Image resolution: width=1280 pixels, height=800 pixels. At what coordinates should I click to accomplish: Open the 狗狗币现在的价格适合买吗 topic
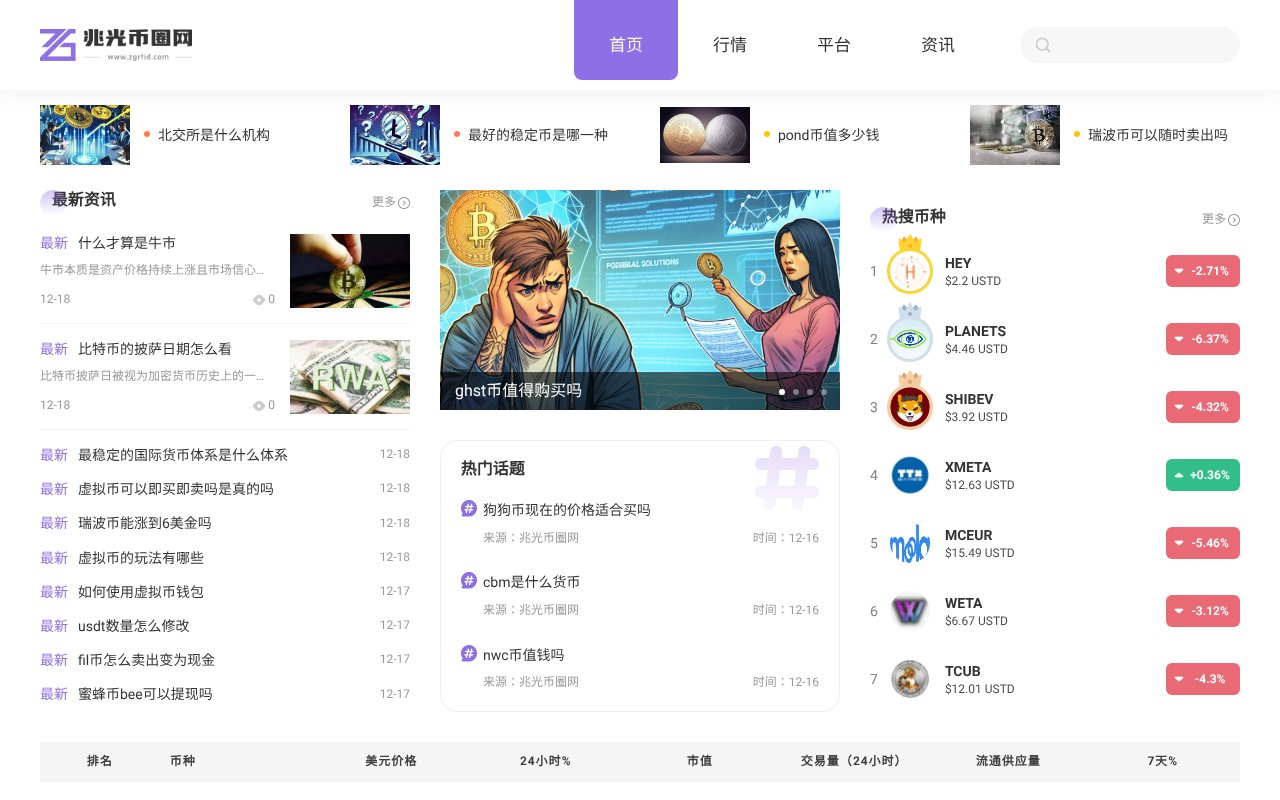click(567, 510)
